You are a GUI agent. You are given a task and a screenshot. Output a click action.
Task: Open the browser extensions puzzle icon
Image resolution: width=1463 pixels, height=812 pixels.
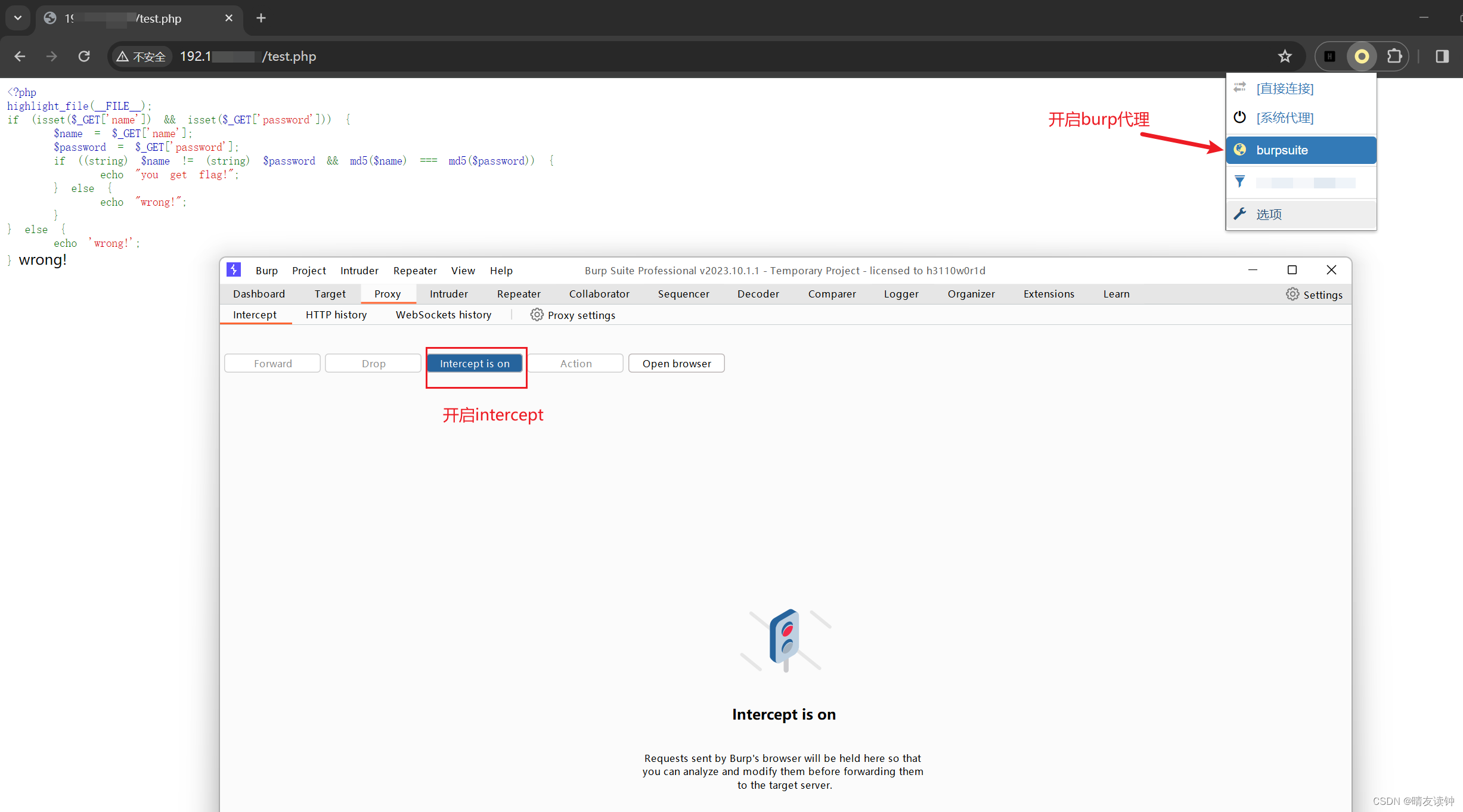point(1394,56)
